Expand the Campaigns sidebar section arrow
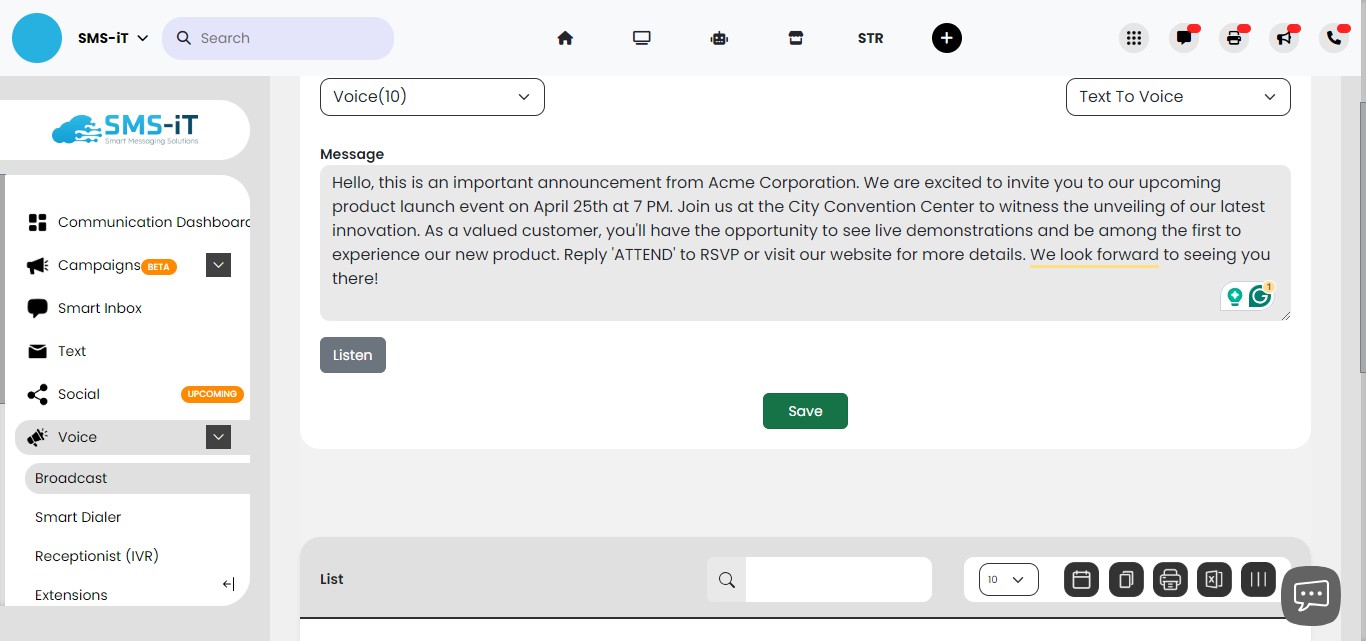 pyautogui.click(x=218, y=265)
